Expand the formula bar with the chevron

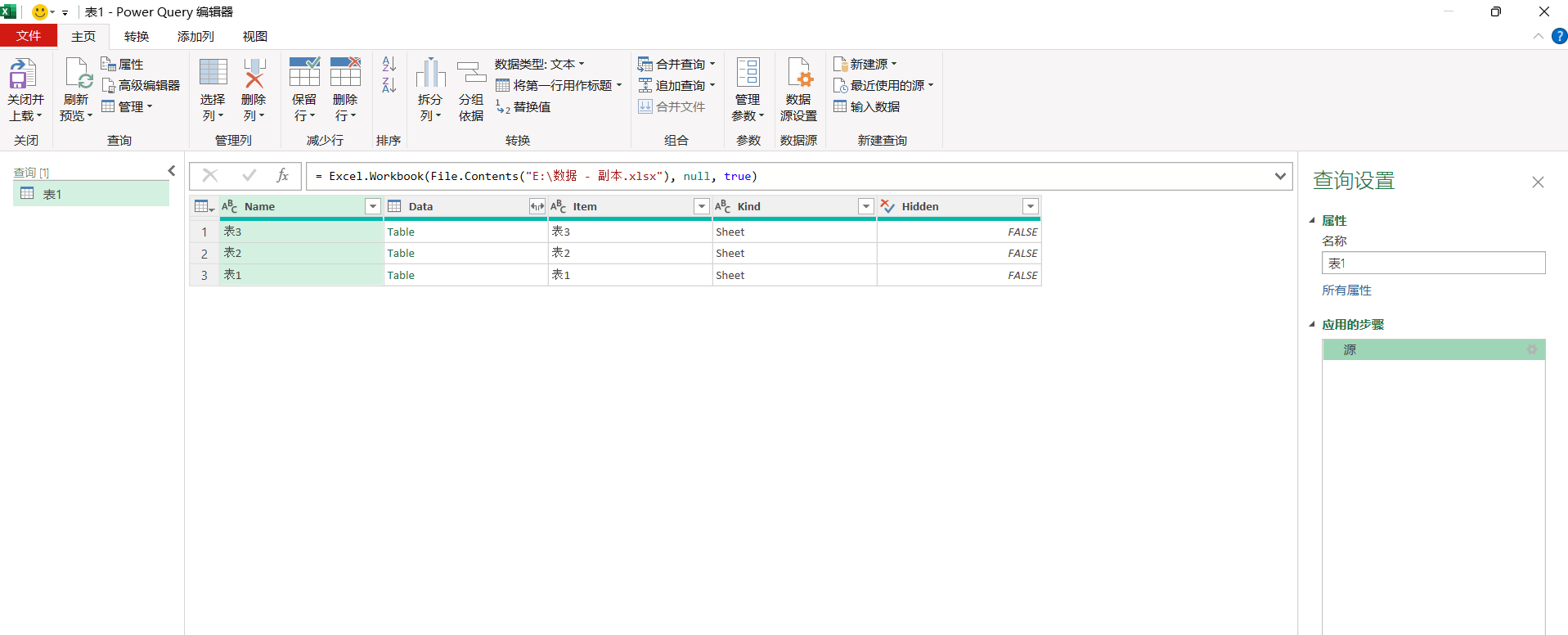pyautogui.click(x=1280, y=176)
